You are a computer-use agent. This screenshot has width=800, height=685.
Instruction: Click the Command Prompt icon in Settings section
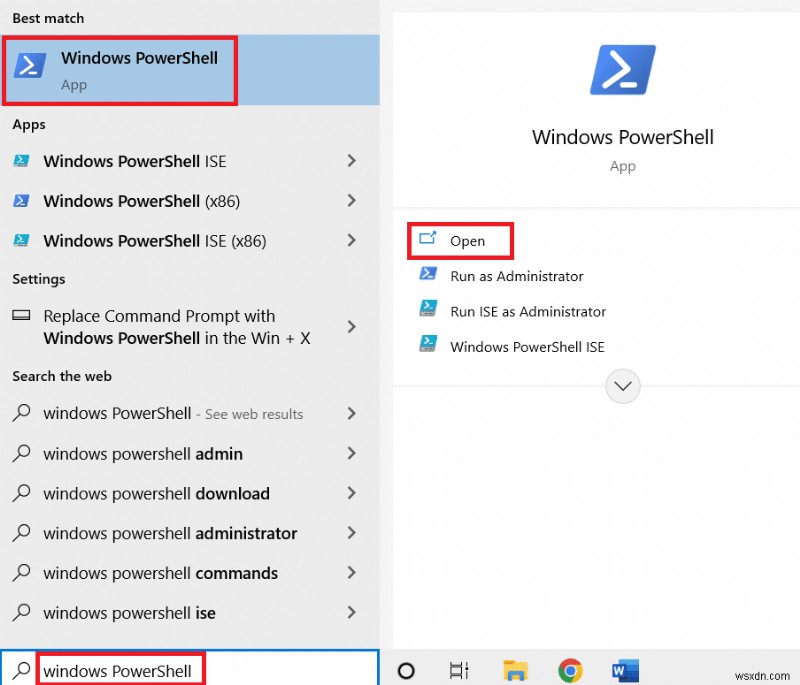click(x=22, y=316)
